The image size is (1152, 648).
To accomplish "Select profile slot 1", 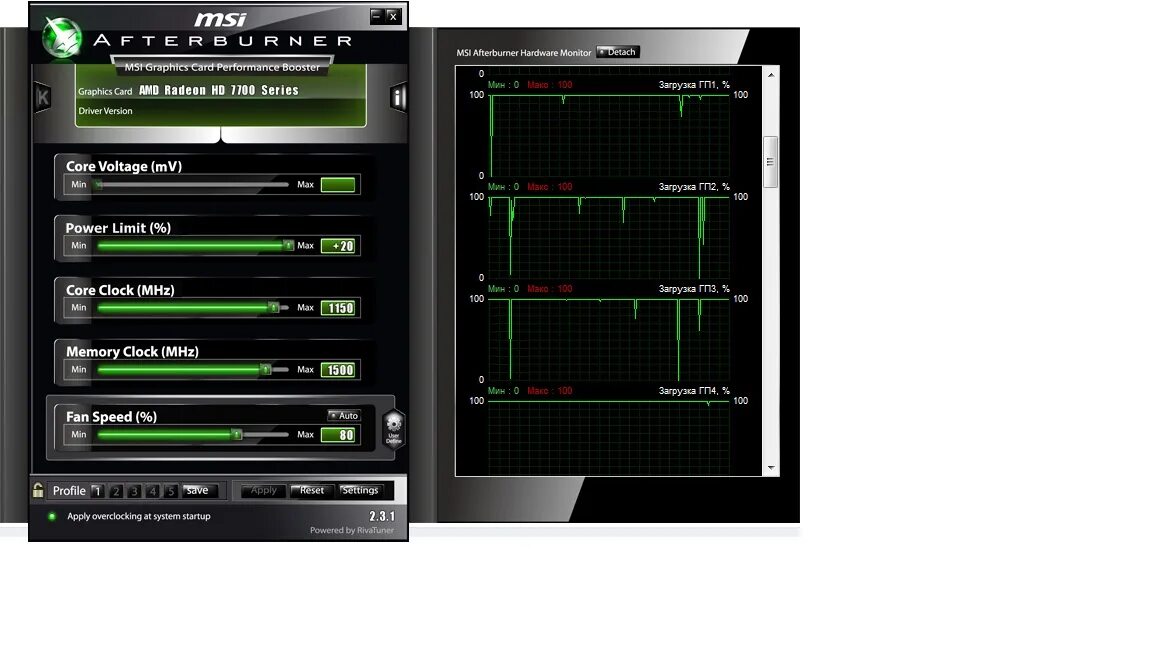I will coord(97,491).
